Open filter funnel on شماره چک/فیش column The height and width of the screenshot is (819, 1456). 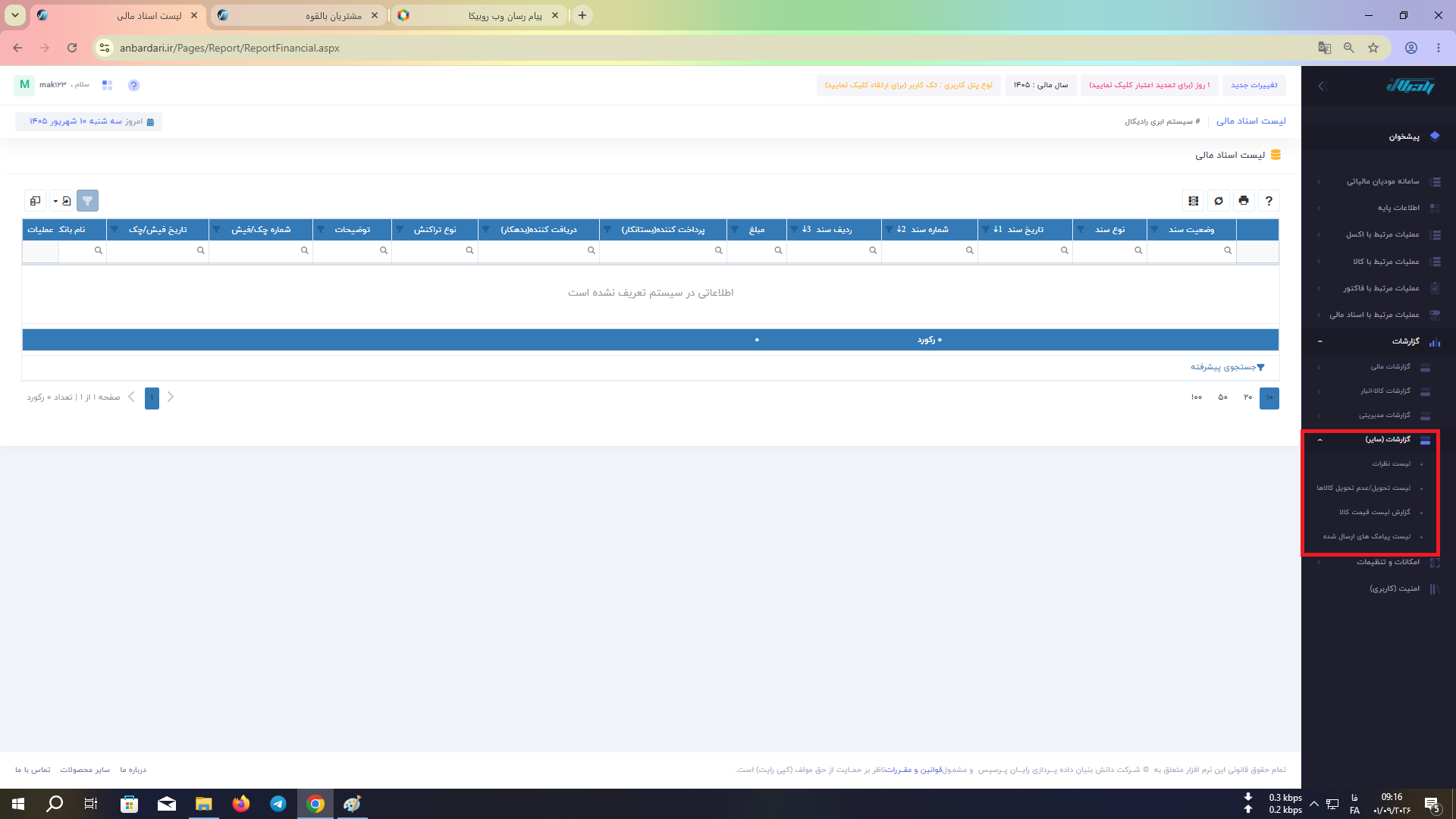pos(216,229)
